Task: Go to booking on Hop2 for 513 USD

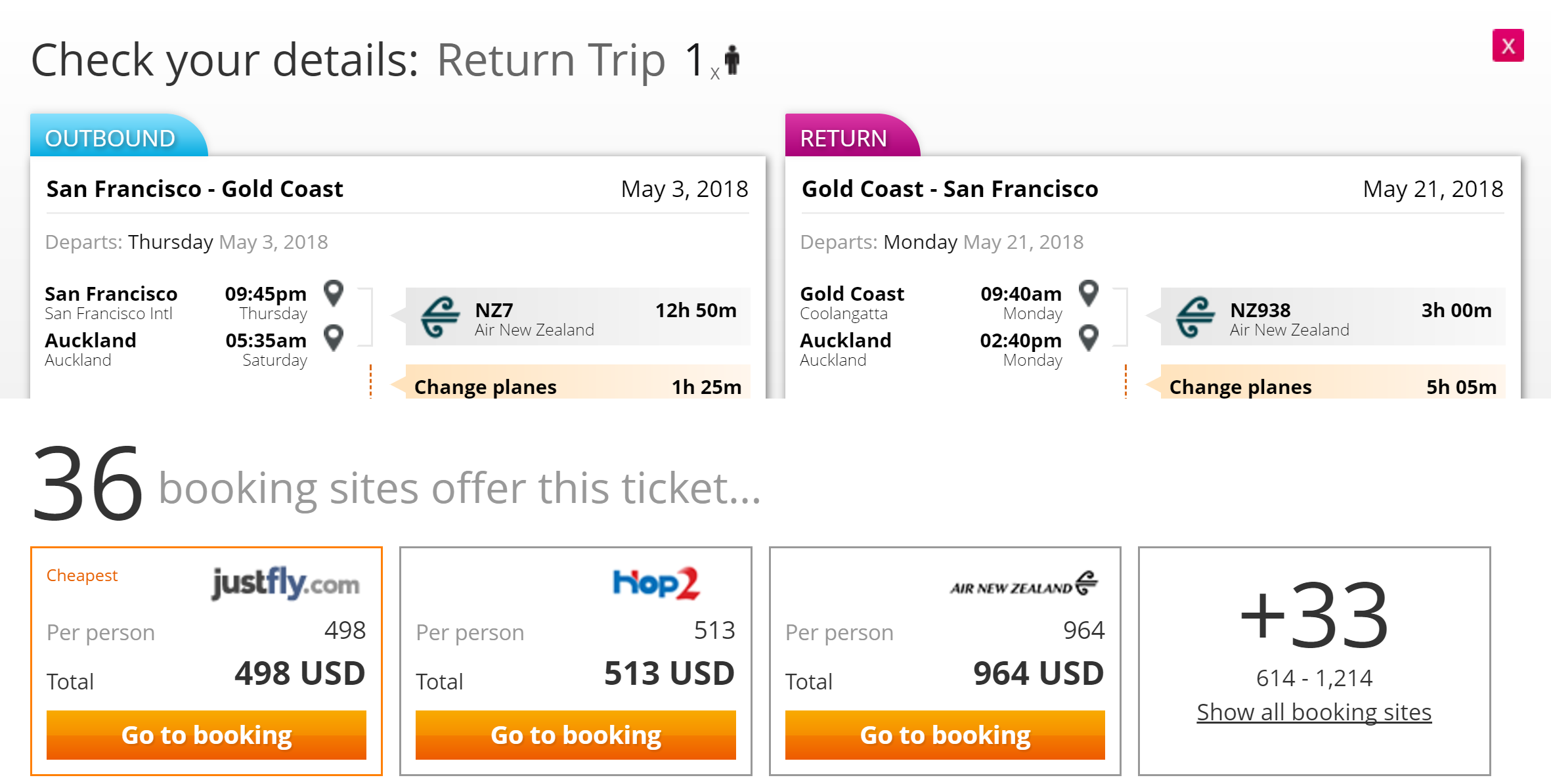Action: coord(575,735)
